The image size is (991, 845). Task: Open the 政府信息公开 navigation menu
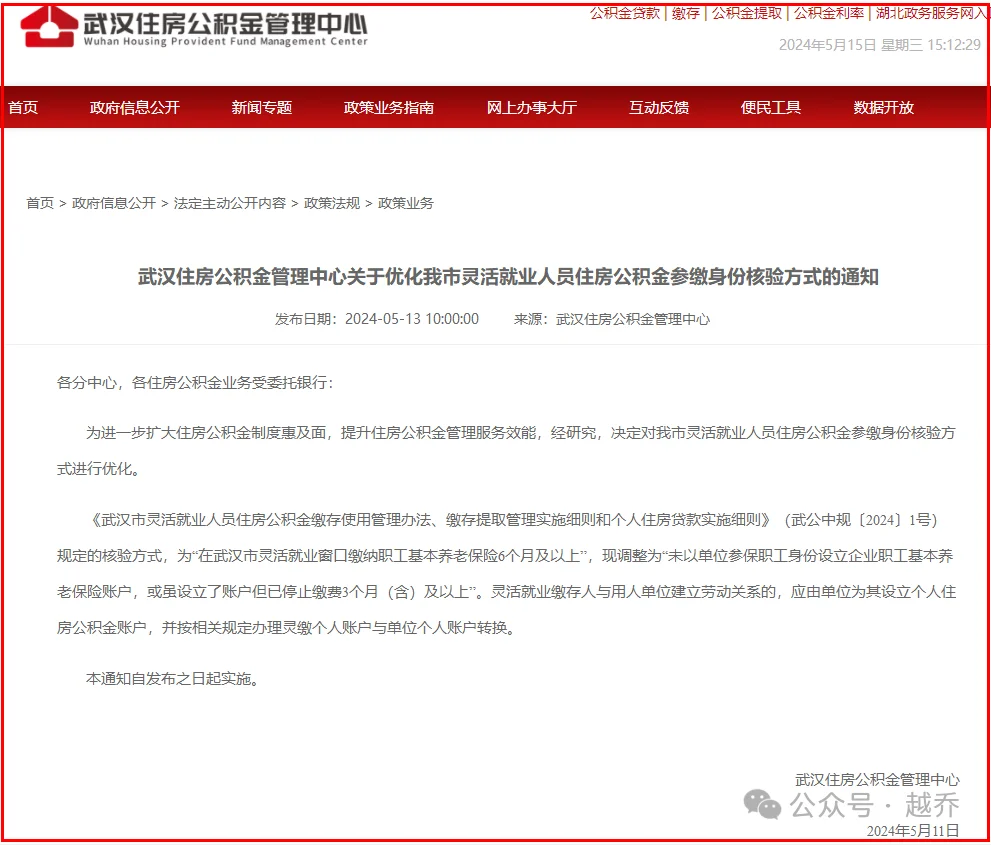(135, 107)
